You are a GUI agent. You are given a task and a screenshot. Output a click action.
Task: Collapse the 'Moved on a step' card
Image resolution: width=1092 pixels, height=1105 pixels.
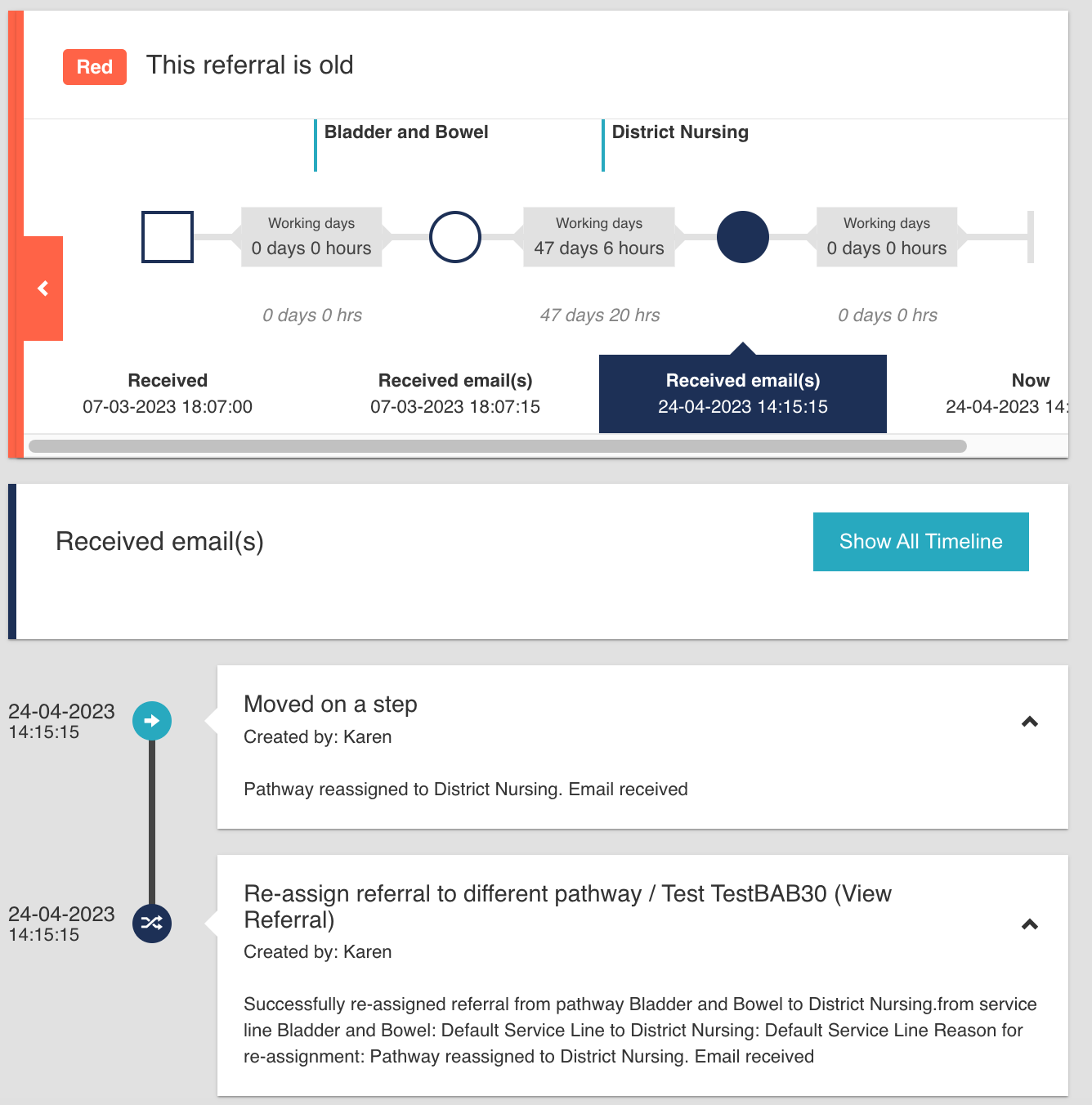(1030, 722)
